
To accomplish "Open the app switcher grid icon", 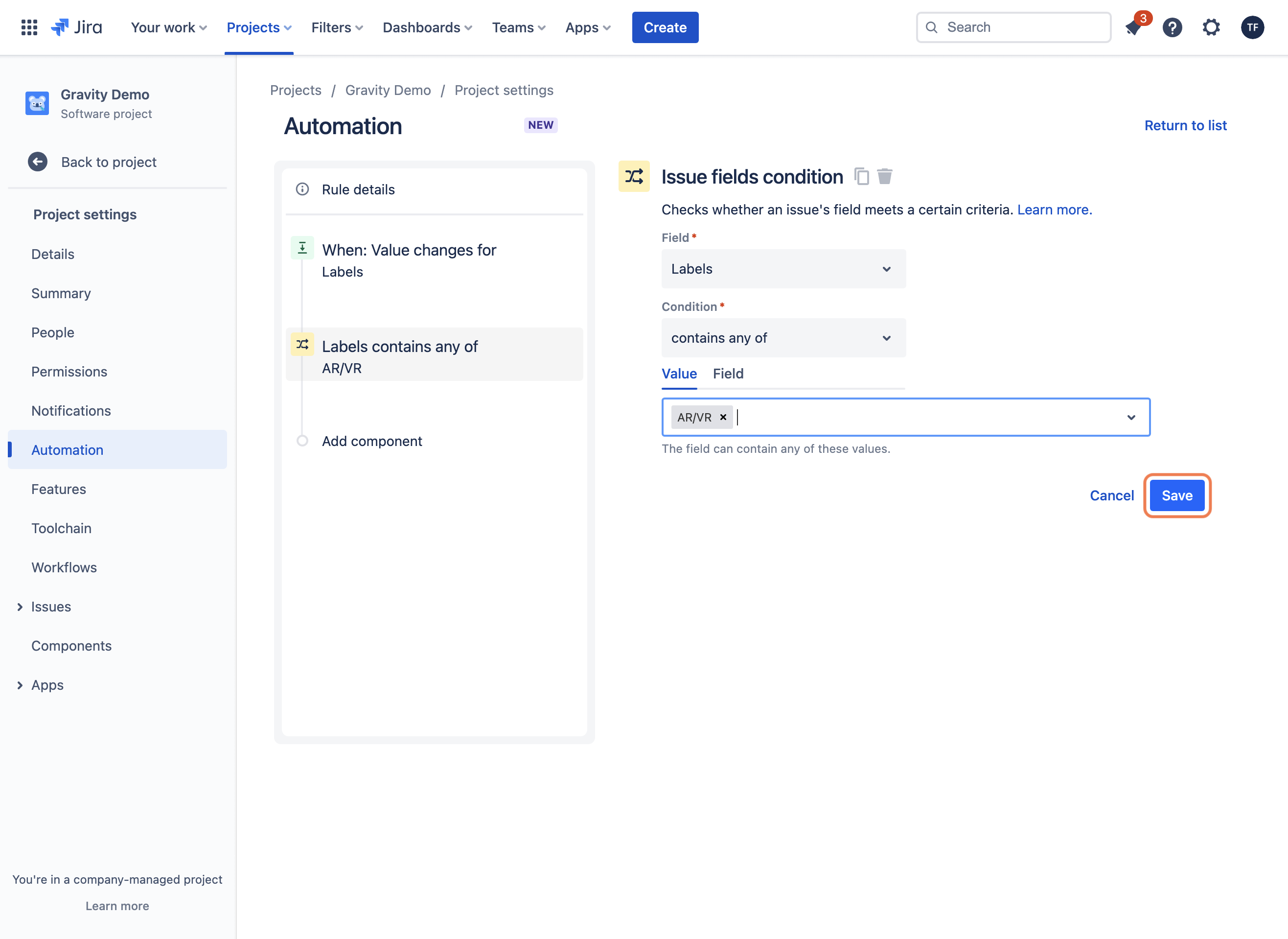I will point(29,27).
